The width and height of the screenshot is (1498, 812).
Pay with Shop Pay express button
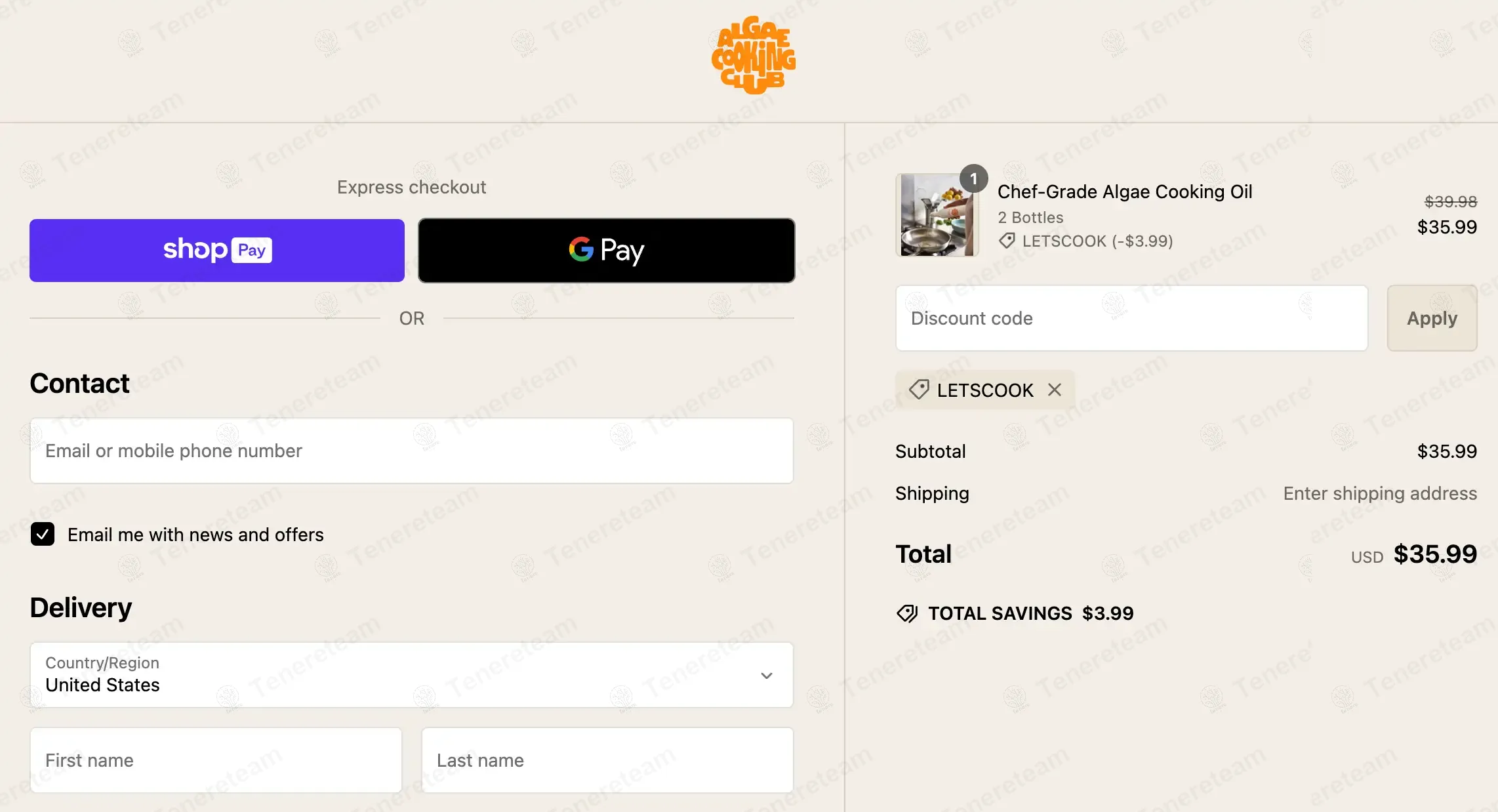[217, 251]
